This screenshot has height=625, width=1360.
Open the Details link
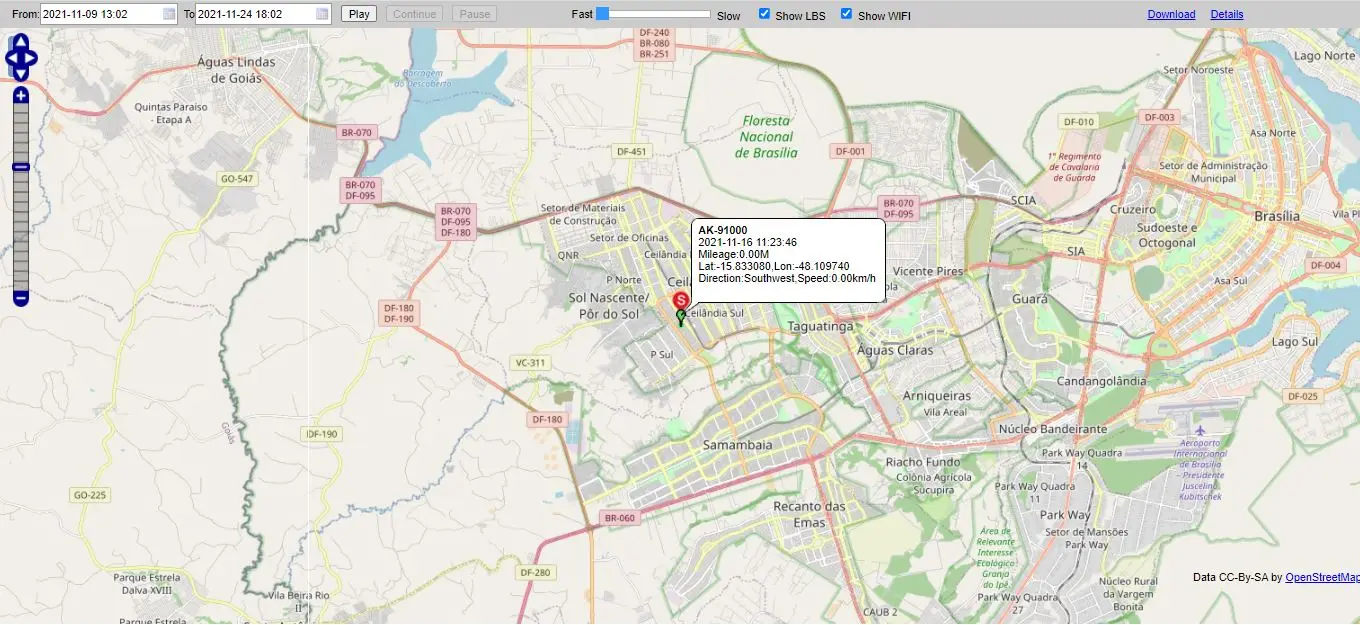[x=1227, y=14]
